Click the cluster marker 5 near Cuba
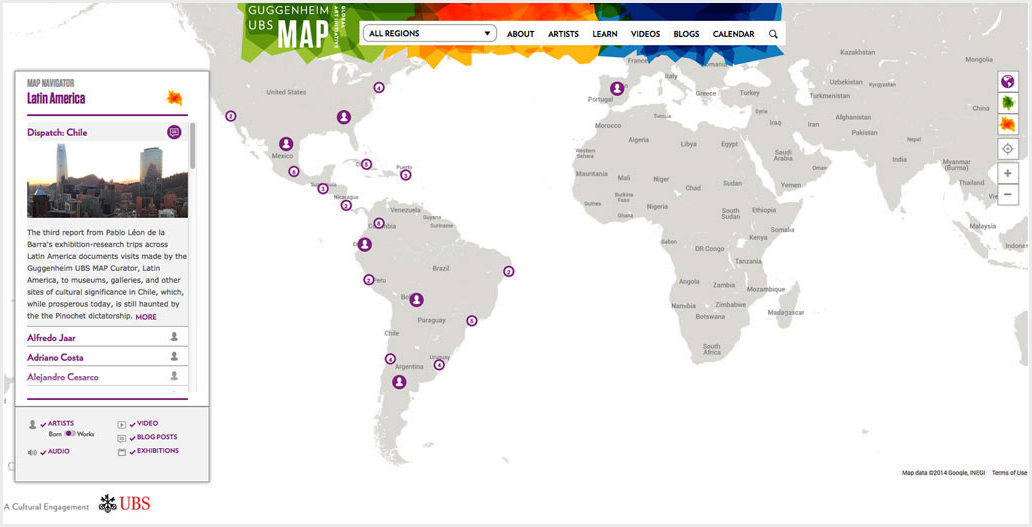 [x=366, y=164]
